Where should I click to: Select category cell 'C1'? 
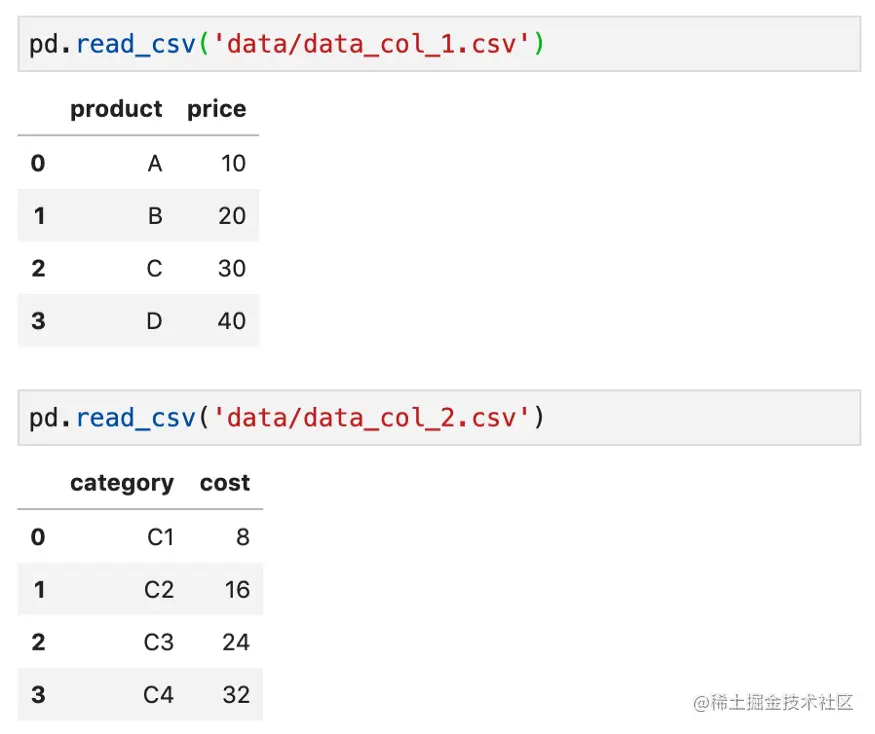pyautogui.click(x=160, y=537)
